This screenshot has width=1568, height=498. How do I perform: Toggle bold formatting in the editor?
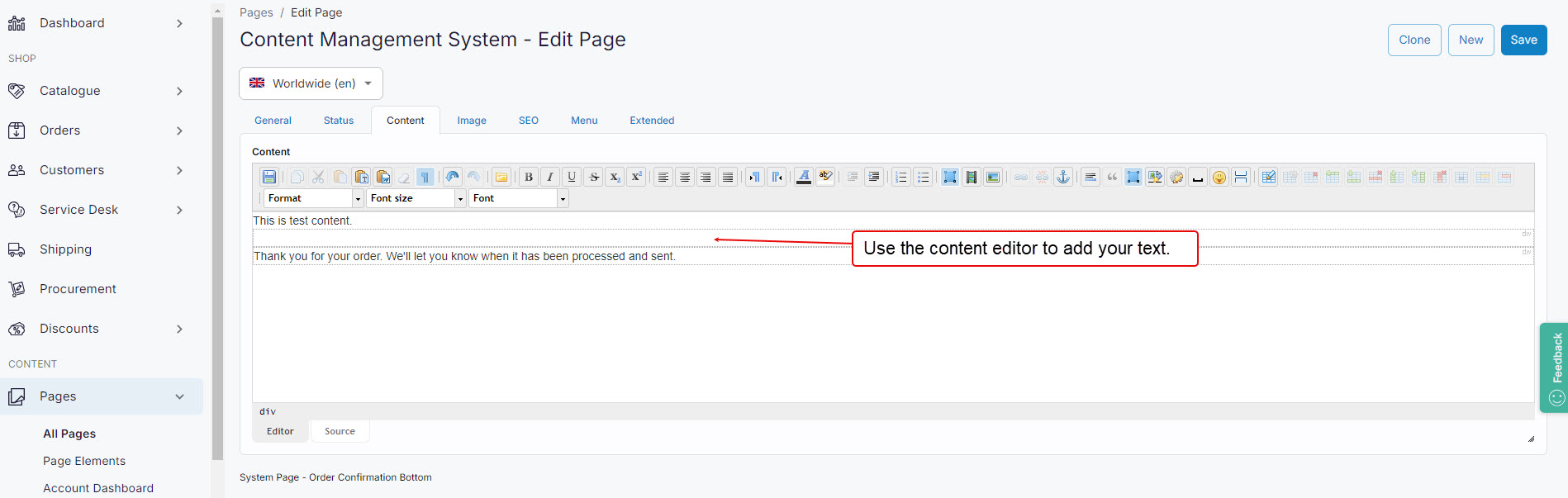[x=529, y=177]
